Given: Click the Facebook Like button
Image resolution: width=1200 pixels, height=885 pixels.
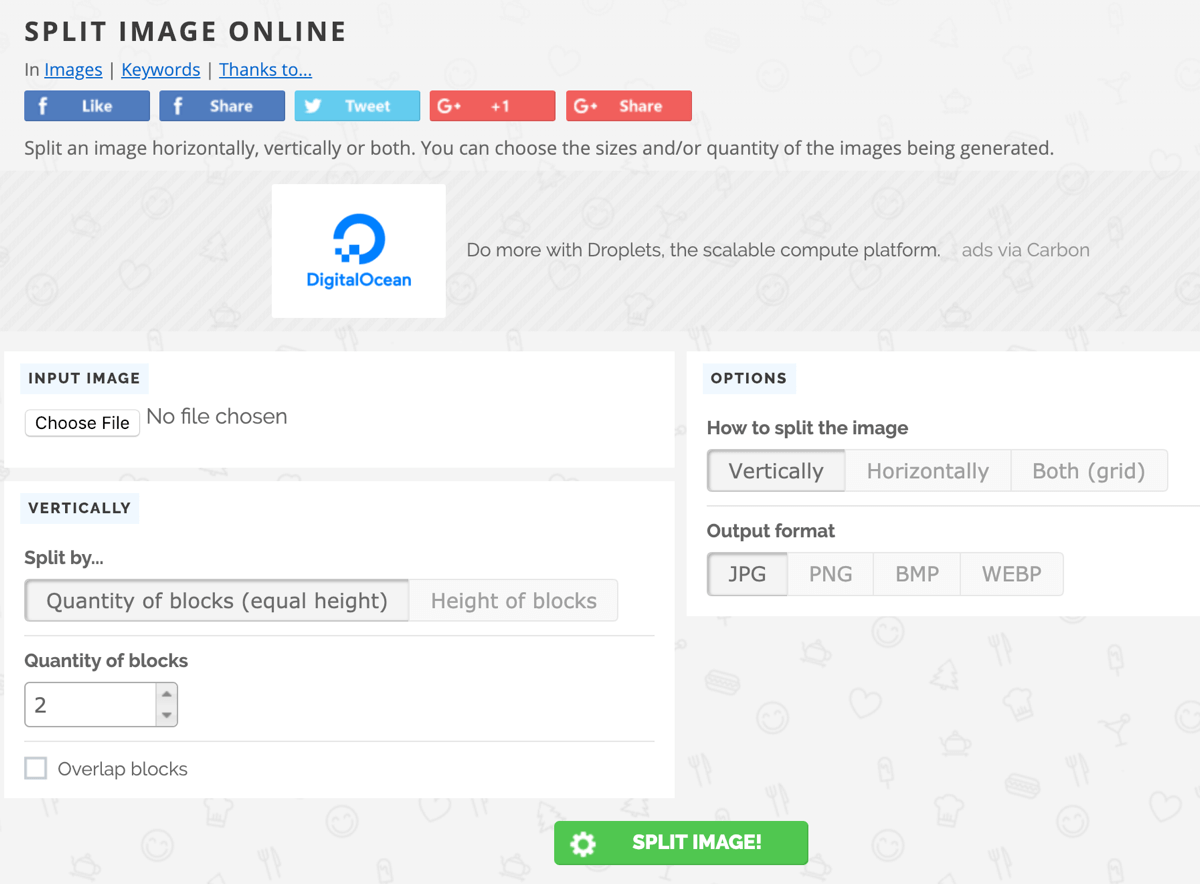Looking at the screenshot, I should click(x=87, y=106).
